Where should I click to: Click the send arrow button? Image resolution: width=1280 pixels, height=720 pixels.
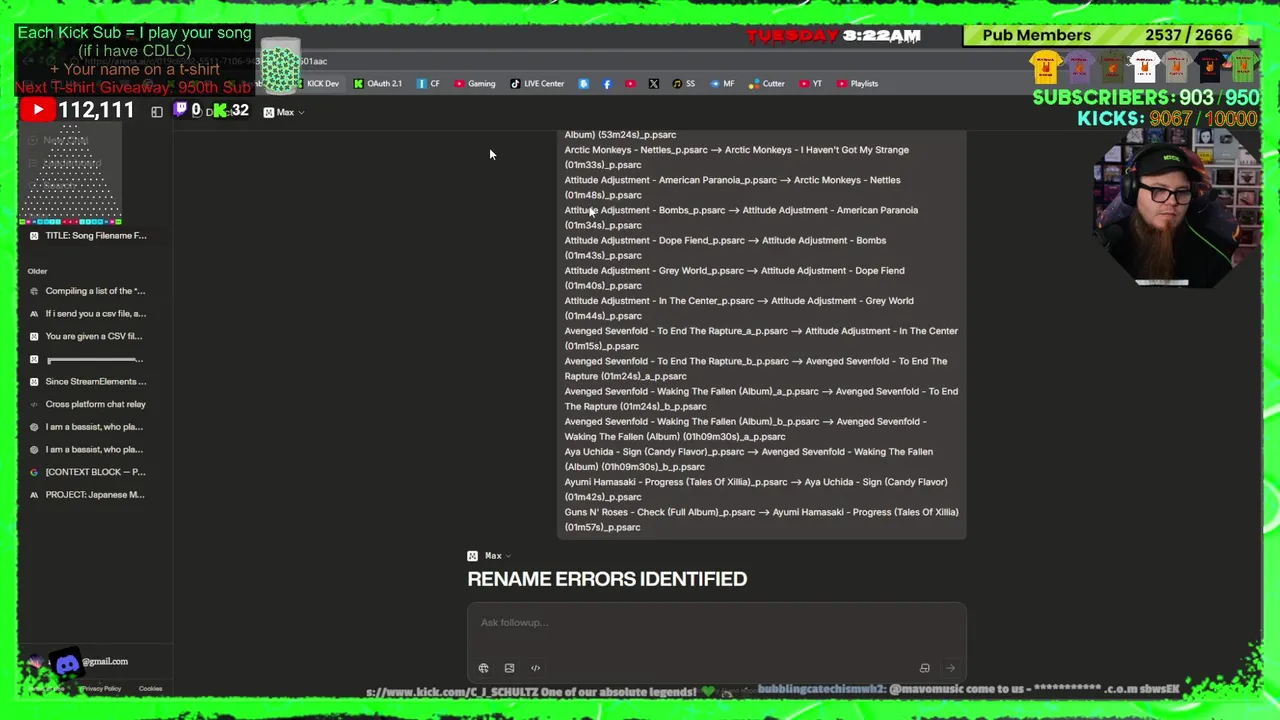coord(950,668)
